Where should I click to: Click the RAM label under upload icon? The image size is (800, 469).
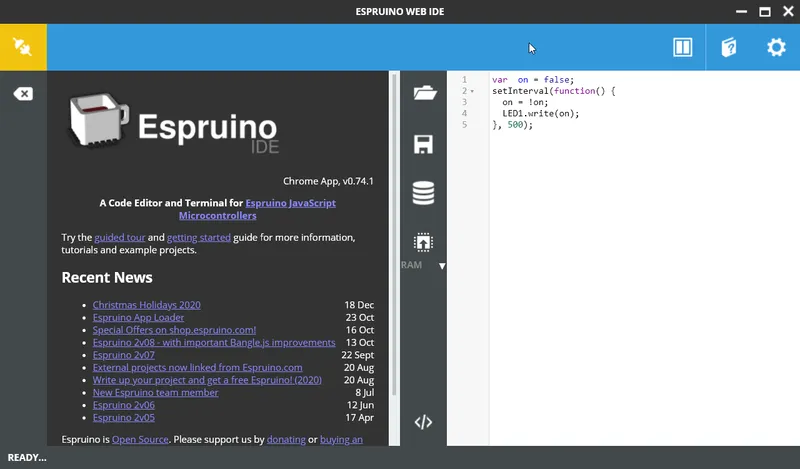411,265
